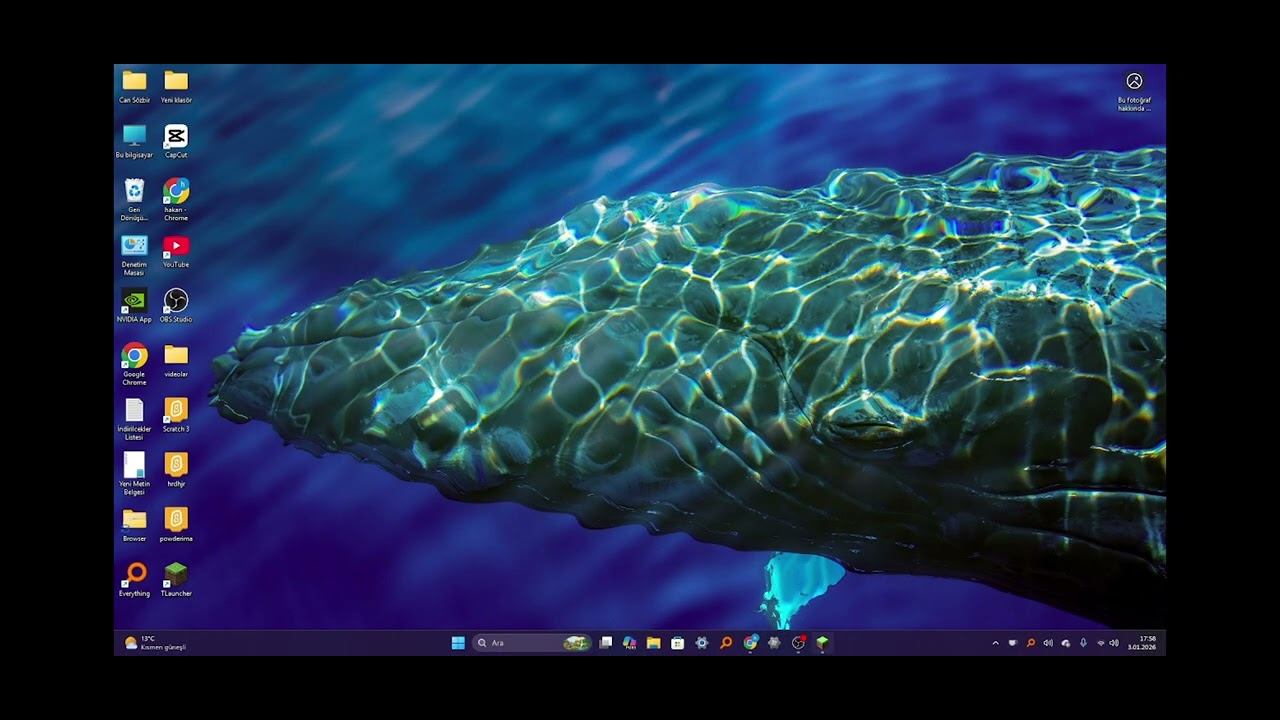Image resolution: width=1280 pixels, height=720 pixels.
Task: Open the Copilot app in taskbar
Action: pyautogui.click(x=629, y=643)
